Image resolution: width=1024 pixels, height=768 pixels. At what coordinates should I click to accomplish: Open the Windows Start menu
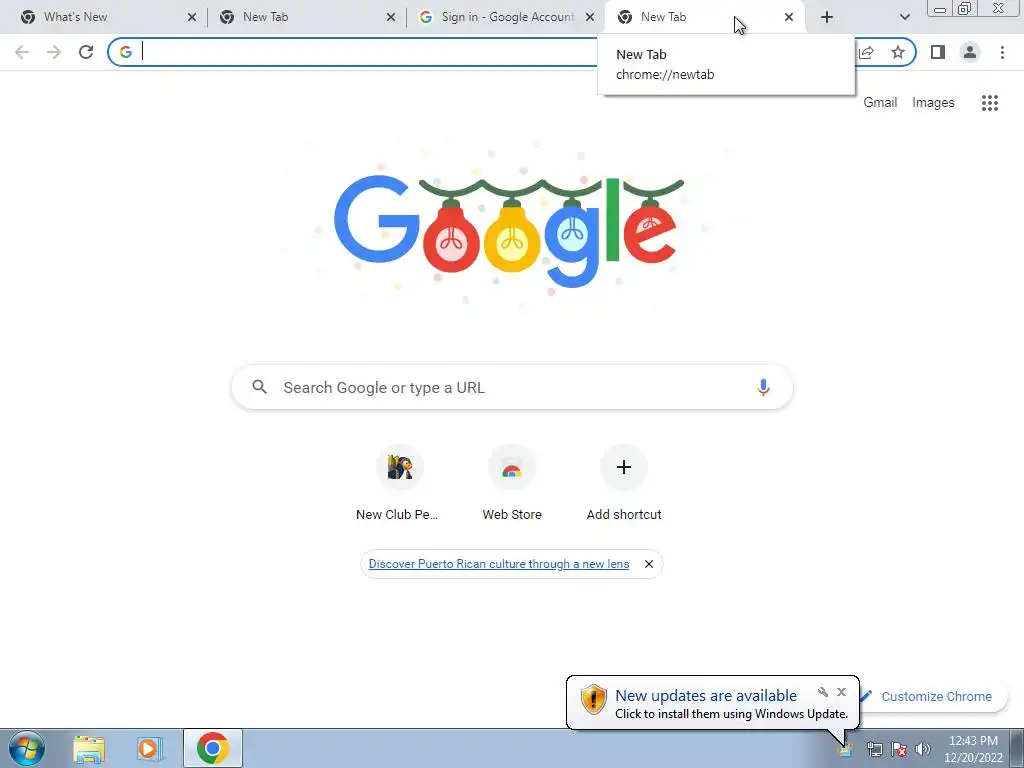point(26,748)
